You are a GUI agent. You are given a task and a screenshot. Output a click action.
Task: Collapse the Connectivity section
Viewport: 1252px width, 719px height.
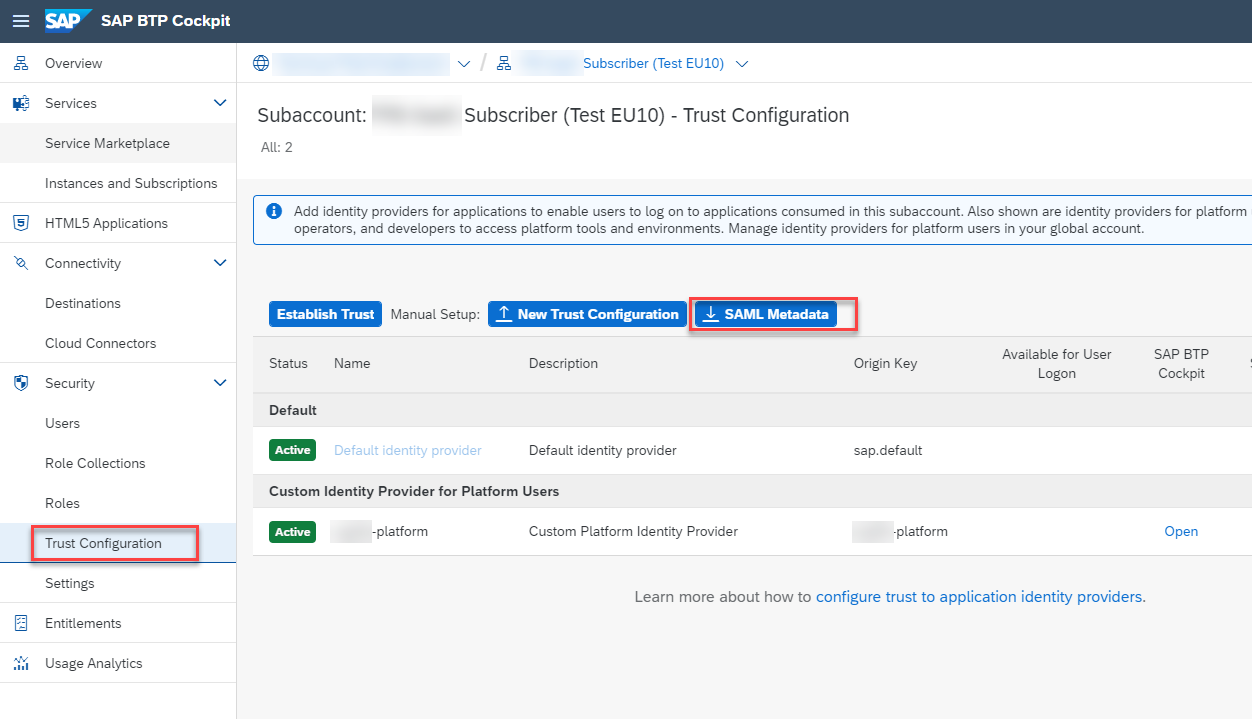tap(221, 263)
